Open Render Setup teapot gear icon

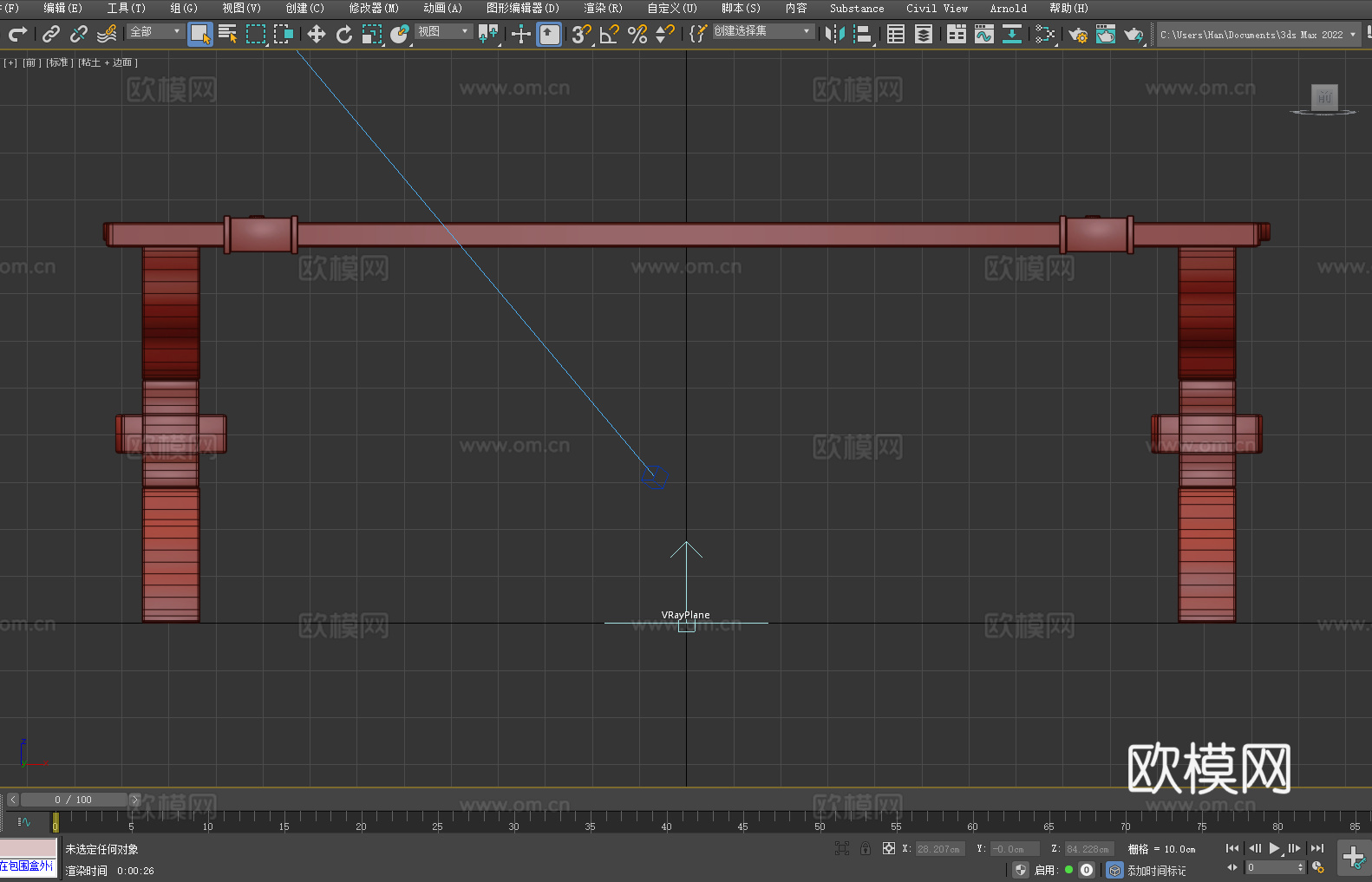coord(1078,34)
